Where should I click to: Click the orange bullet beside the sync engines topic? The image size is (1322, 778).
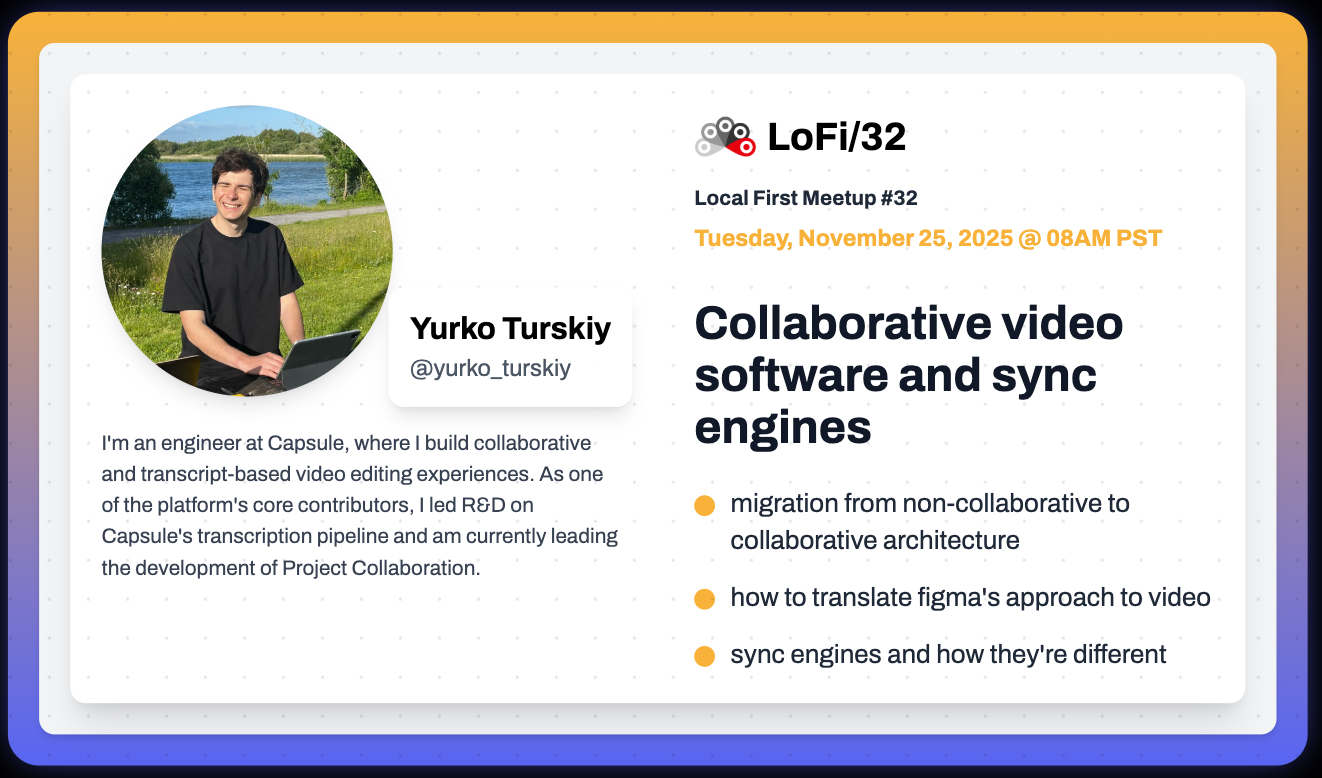coord(704,656)
